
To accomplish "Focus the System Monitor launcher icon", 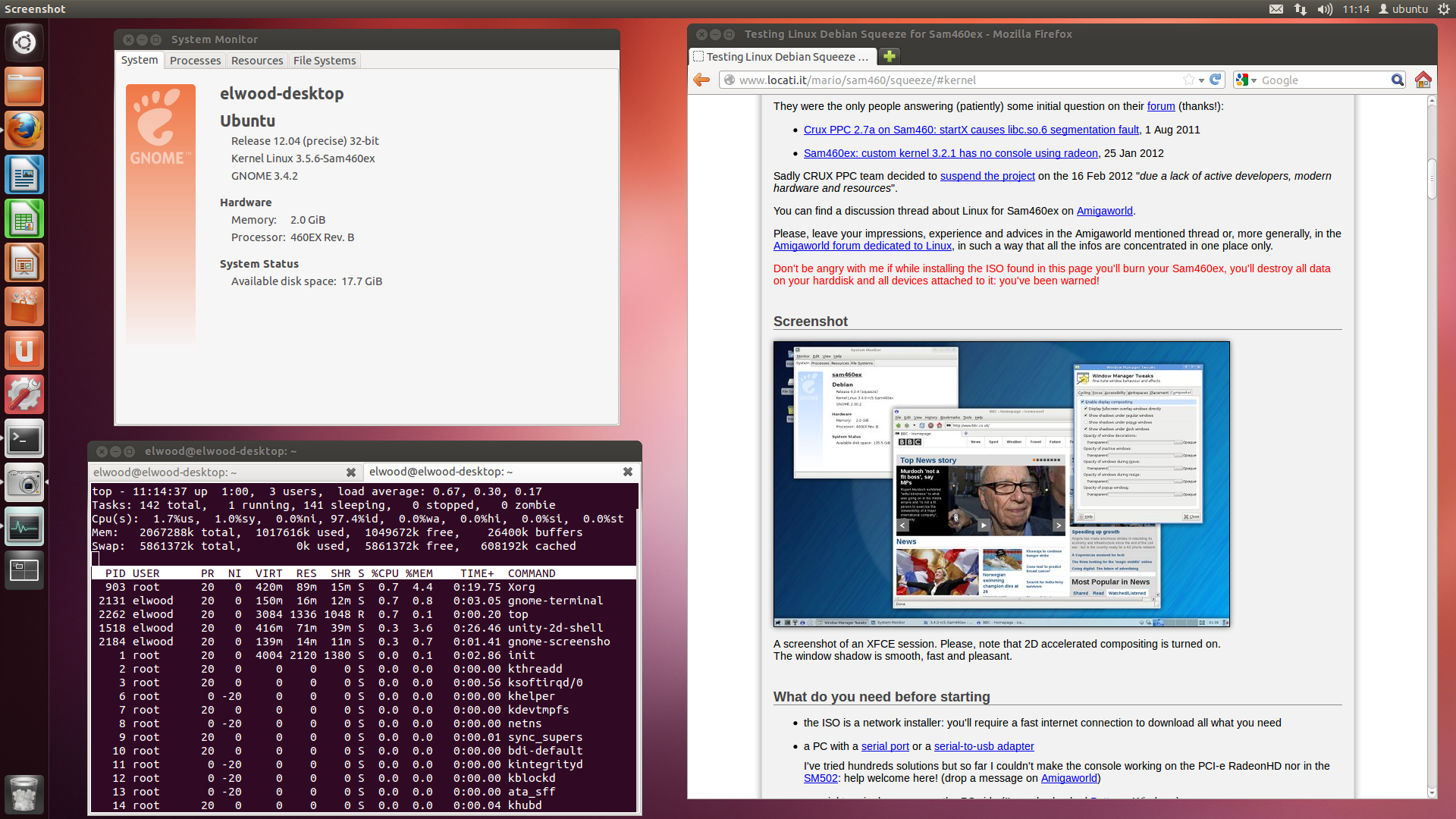I will point(24,526).
